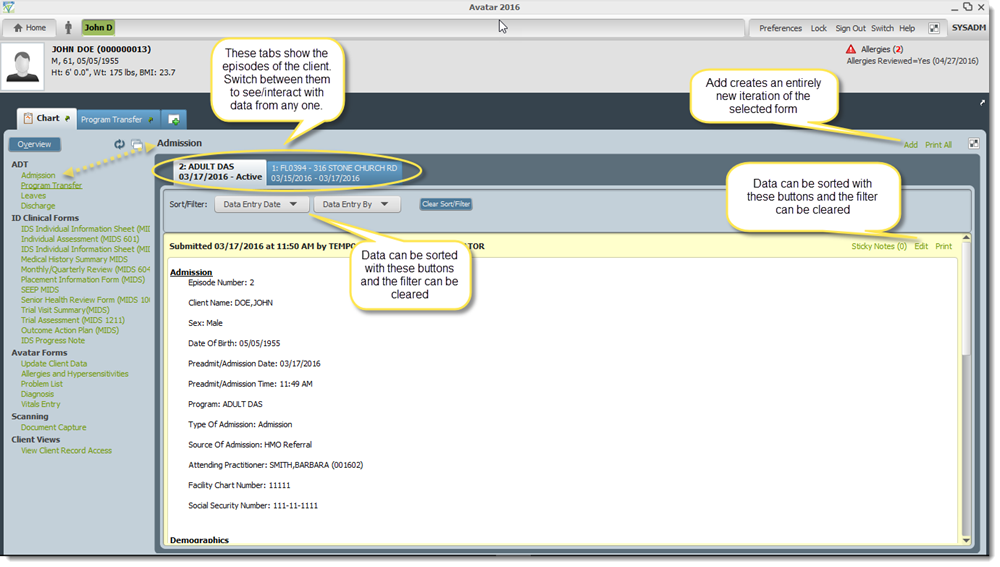Click the Home button

30,27
